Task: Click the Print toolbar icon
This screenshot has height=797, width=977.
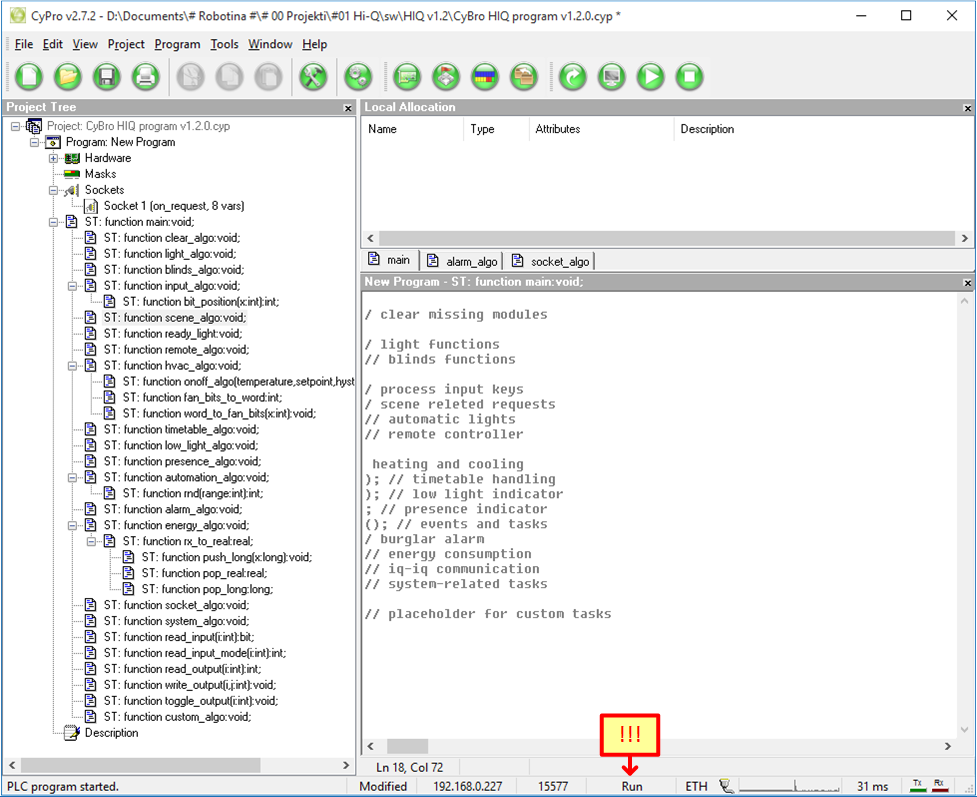Action: tap(146, 76)
